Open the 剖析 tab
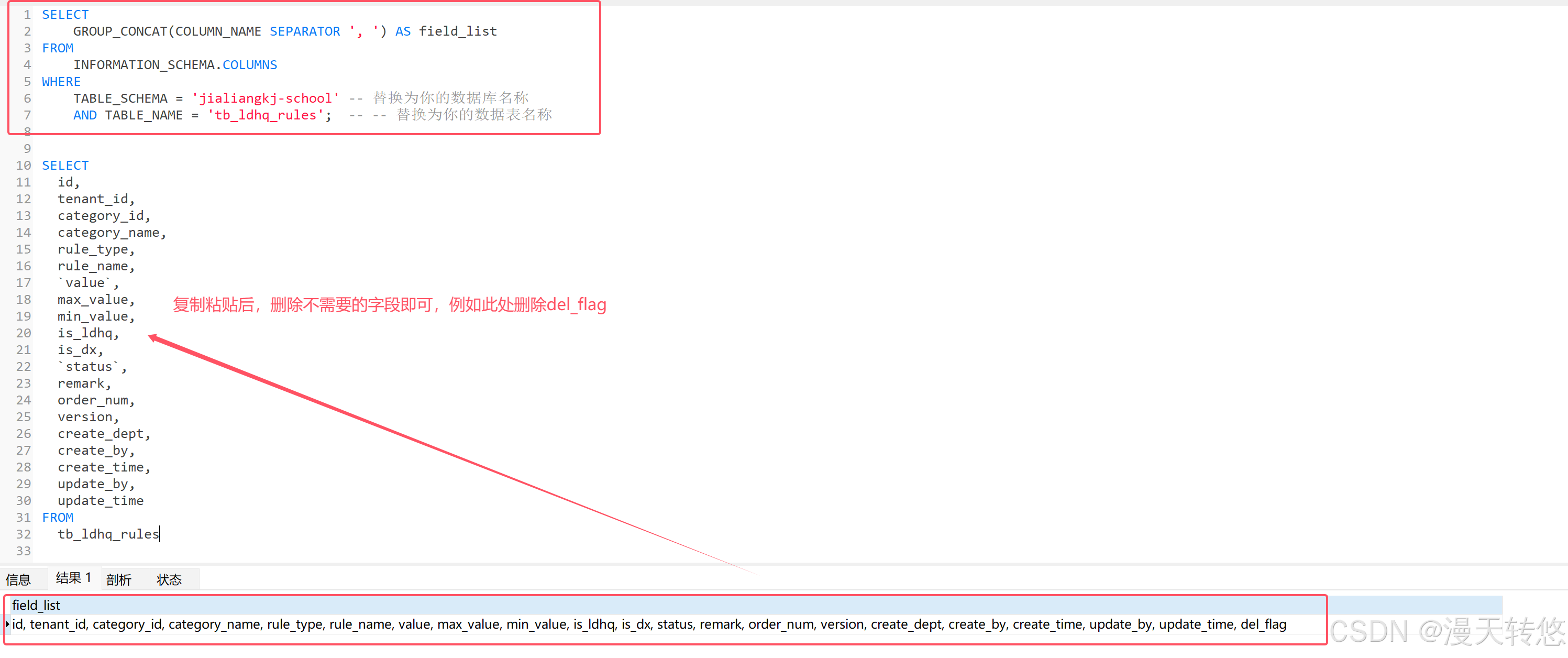This screenshot has width=1568, height=658. point(119,579)
